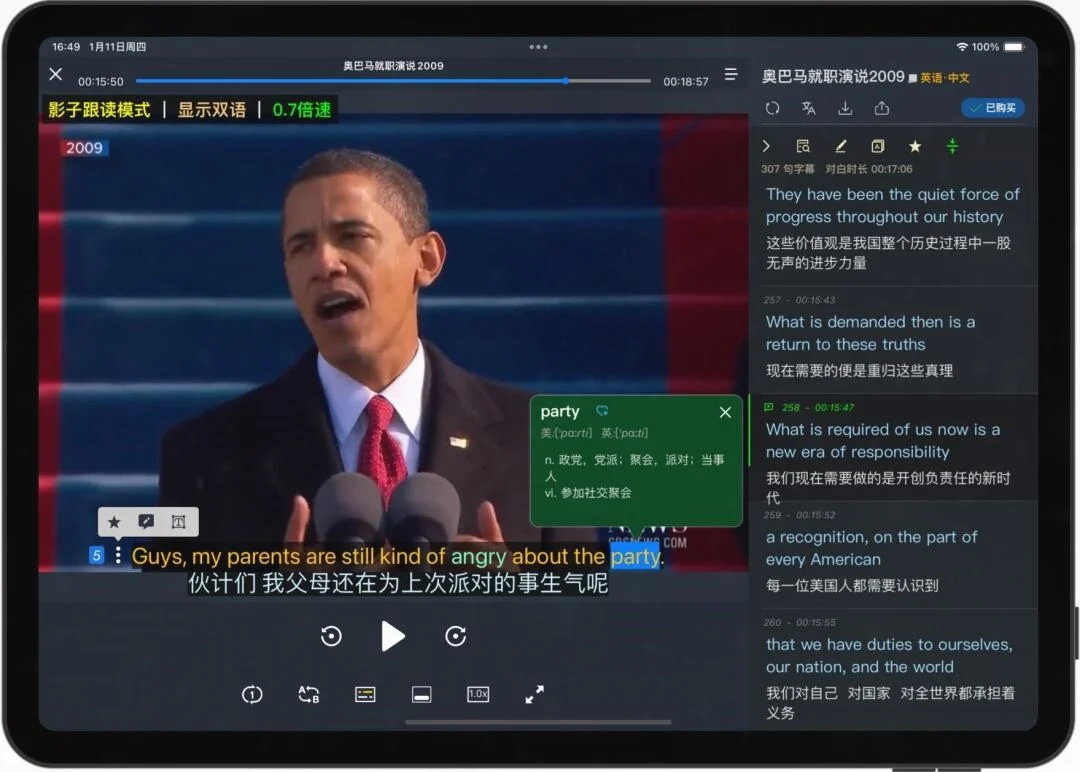Toggle single sentence loop
Screen dimensions: 1080x772
point(252,694)
